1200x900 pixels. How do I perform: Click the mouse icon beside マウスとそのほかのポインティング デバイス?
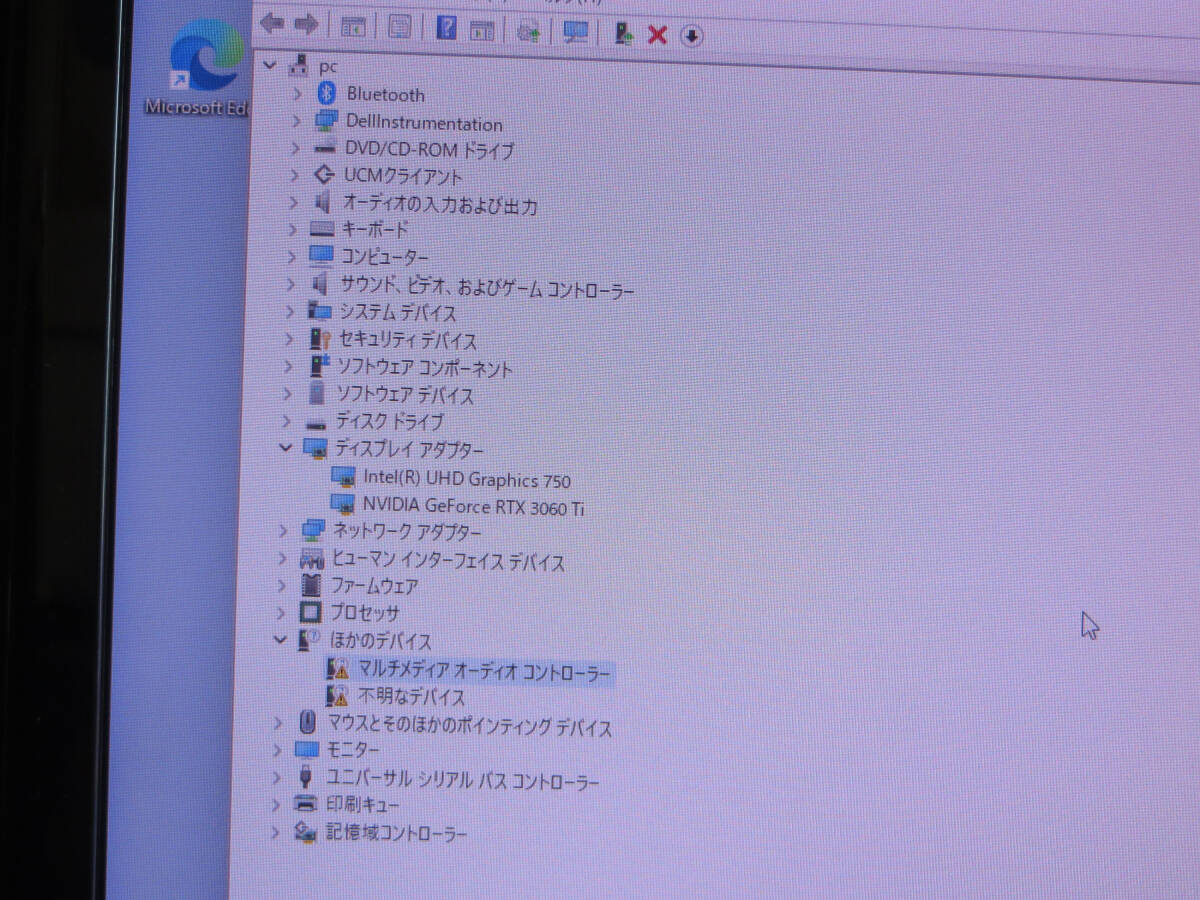click(x=308, y=722)
